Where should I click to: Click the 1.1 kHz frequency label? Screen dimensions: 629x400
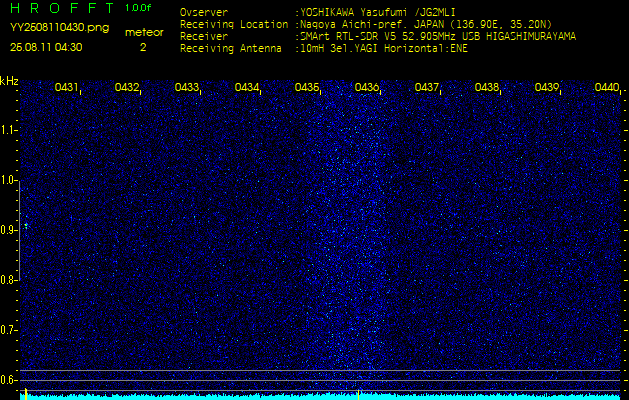(8, 130)
